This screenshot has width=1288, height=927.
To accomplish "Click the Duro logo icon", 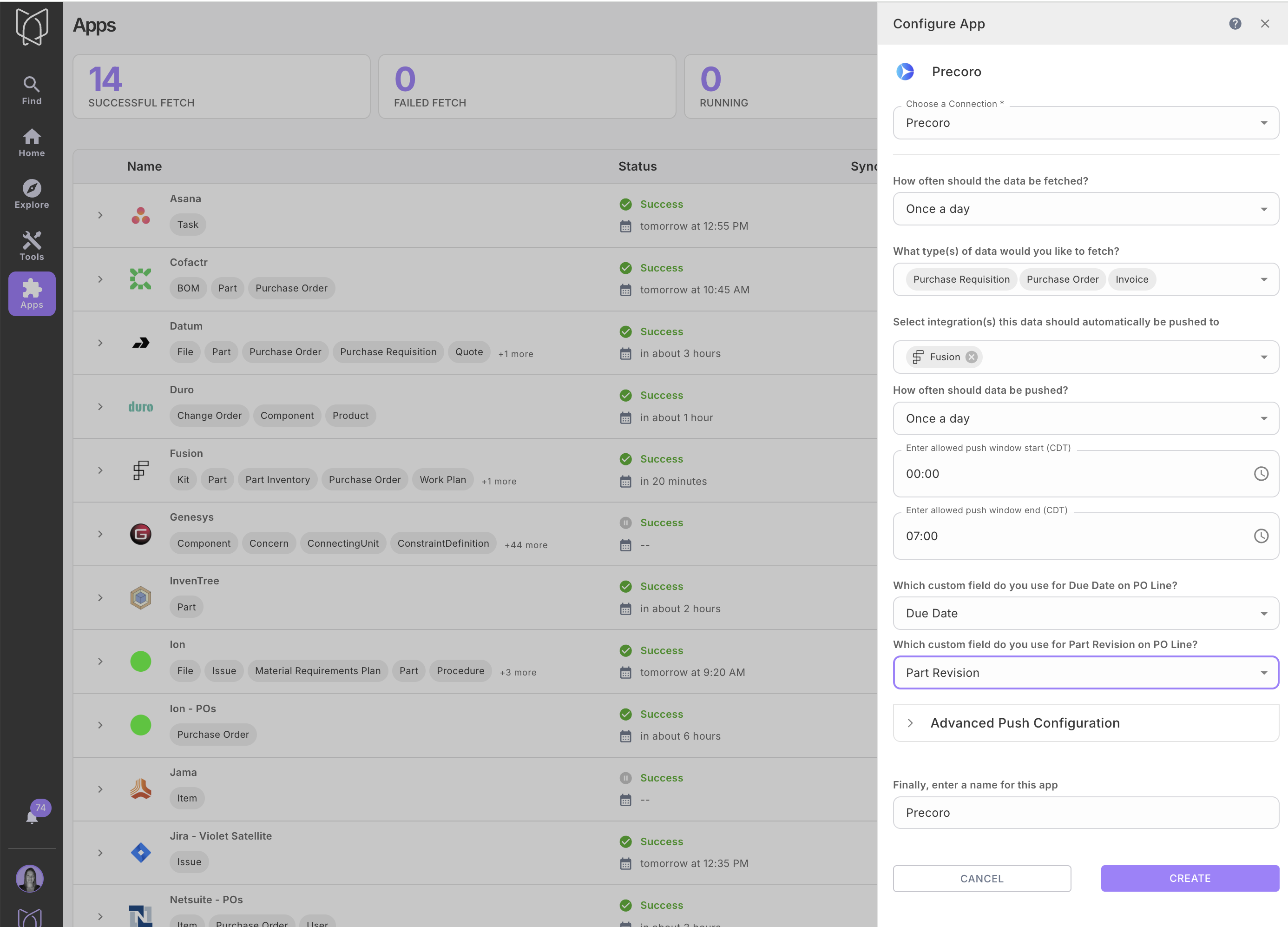I will pos(141,406).
